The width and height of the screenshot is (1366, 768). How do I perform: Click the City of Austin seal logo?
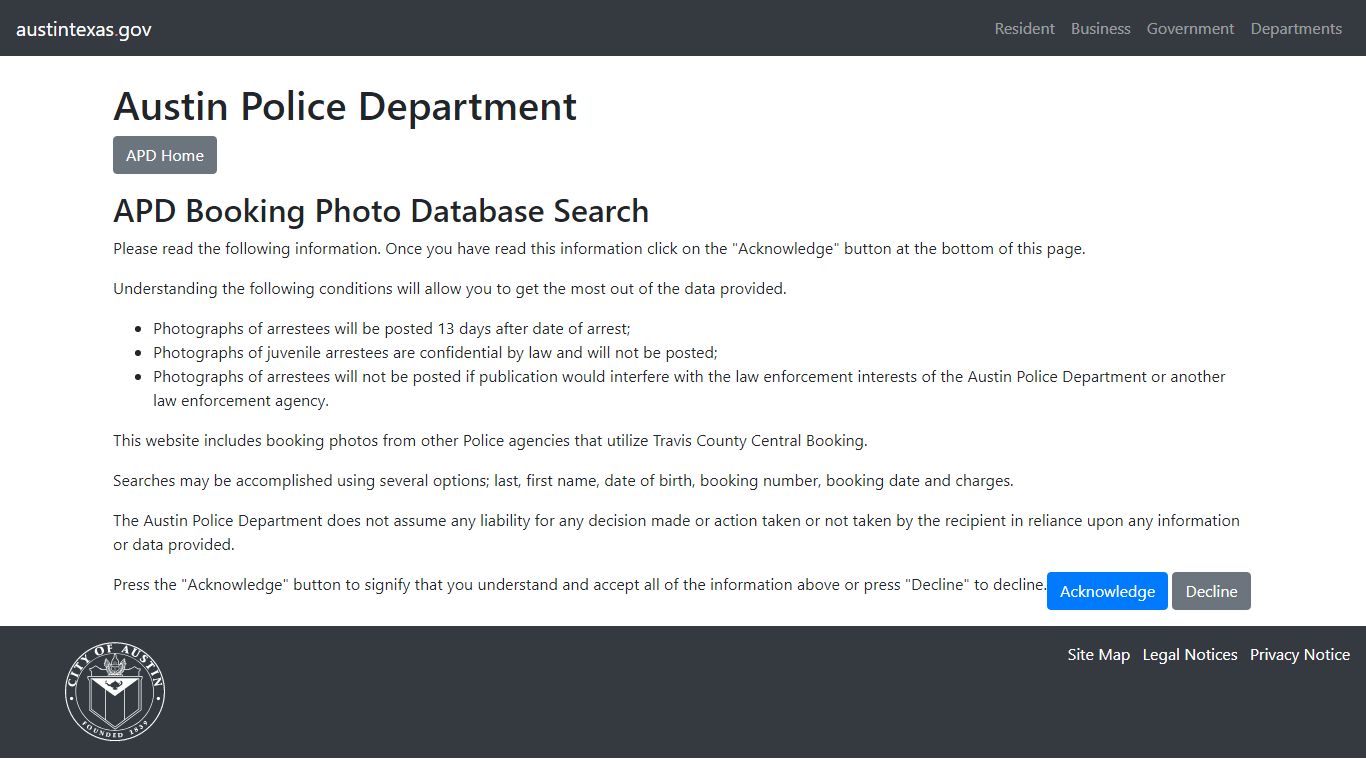115,691
